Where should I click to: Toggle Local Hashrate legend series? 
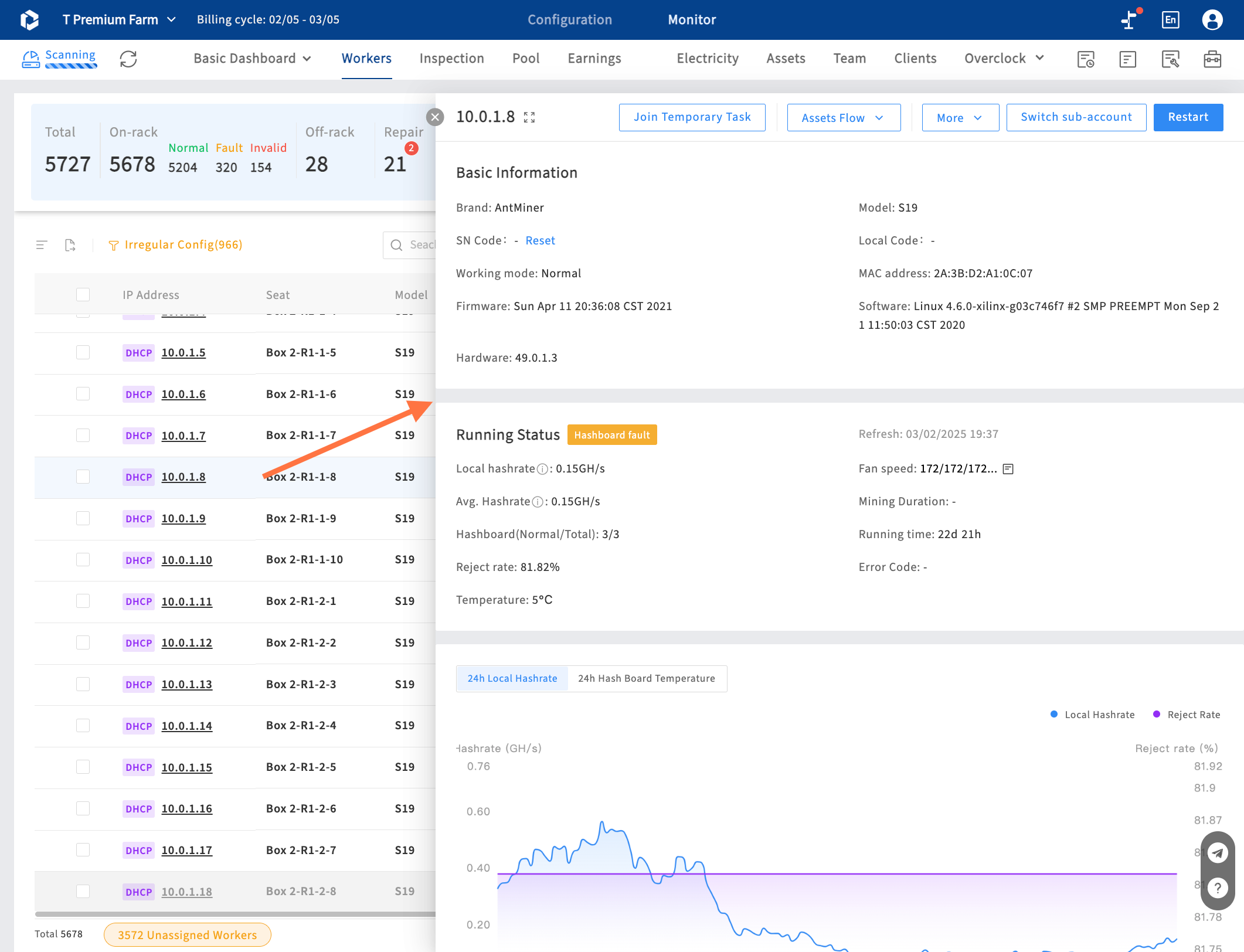[x=1092, y=715]
